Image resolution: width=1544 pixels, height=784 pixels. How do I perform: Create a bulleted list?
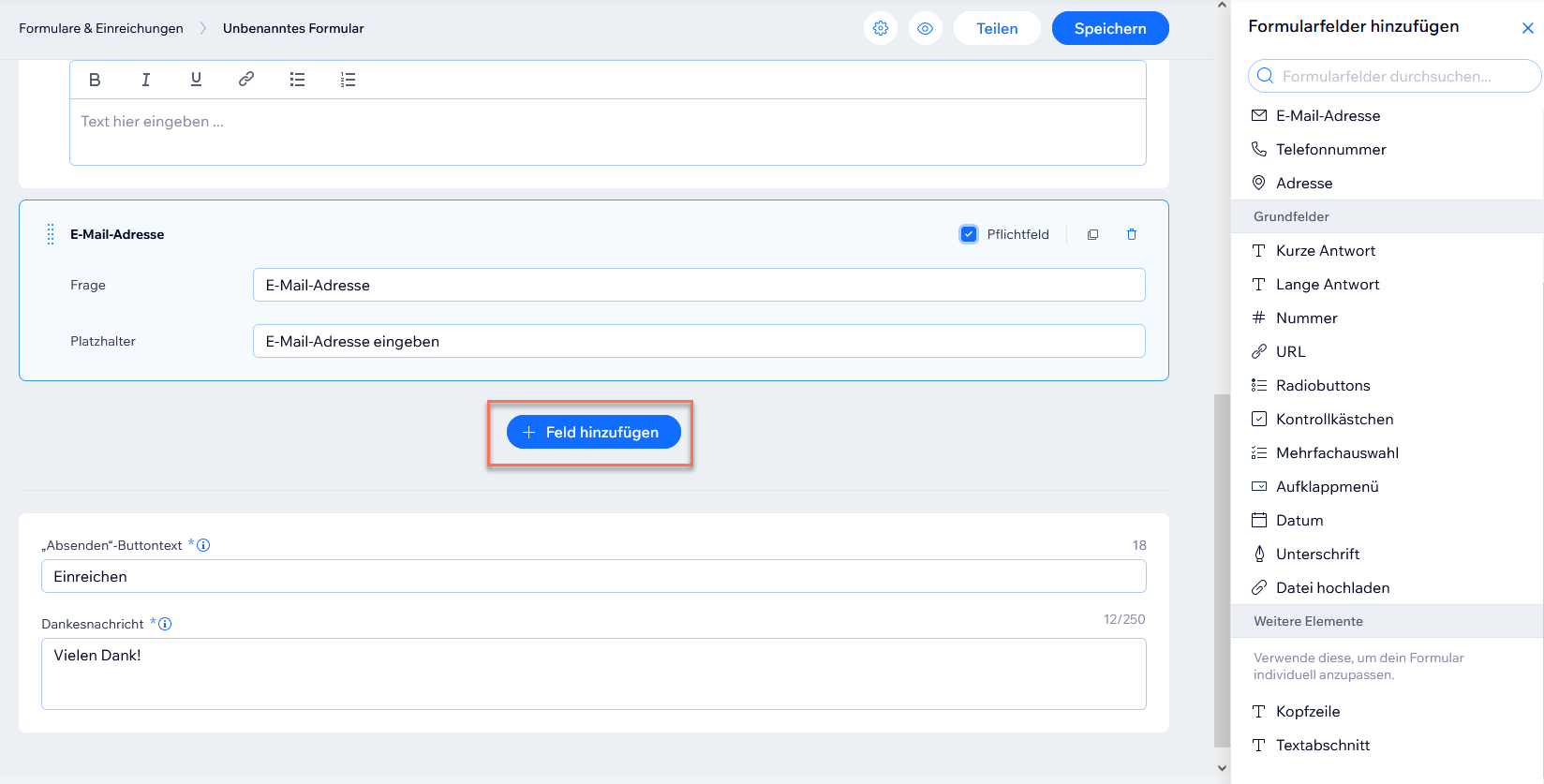(x=297, y=80)
